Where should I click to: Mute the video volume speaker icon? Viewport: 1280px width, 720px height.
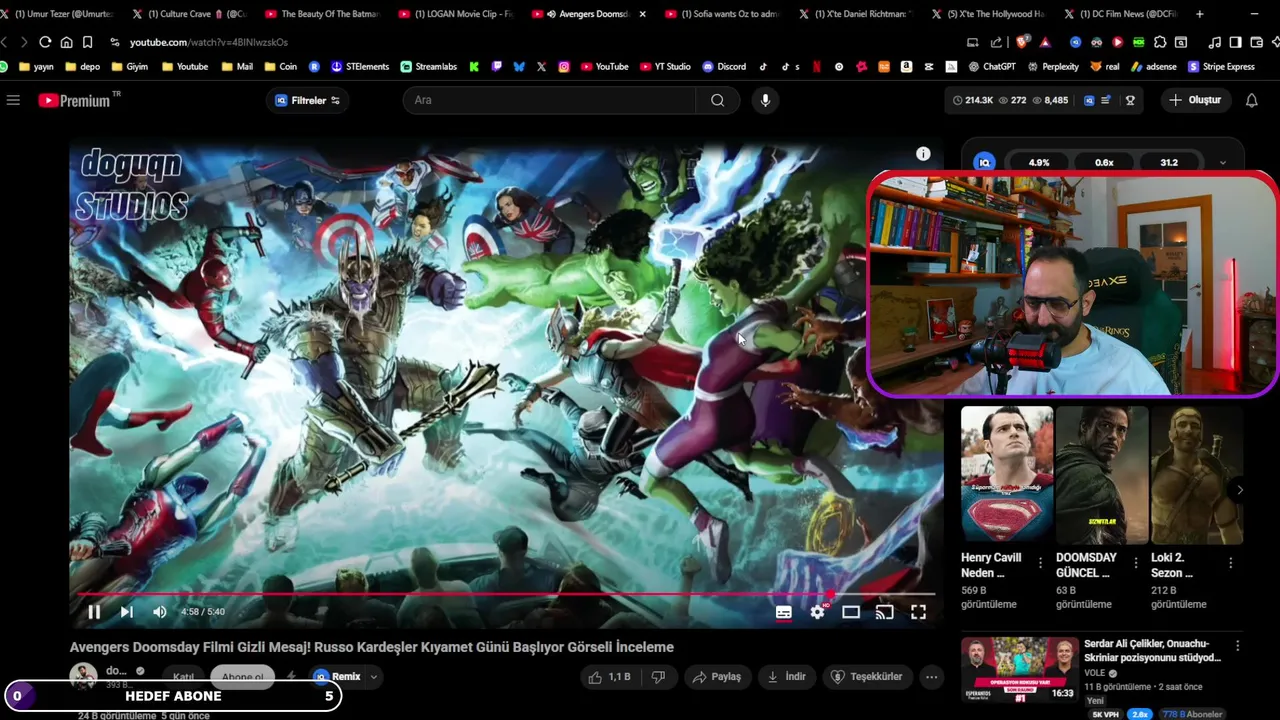tap(160, 612)
